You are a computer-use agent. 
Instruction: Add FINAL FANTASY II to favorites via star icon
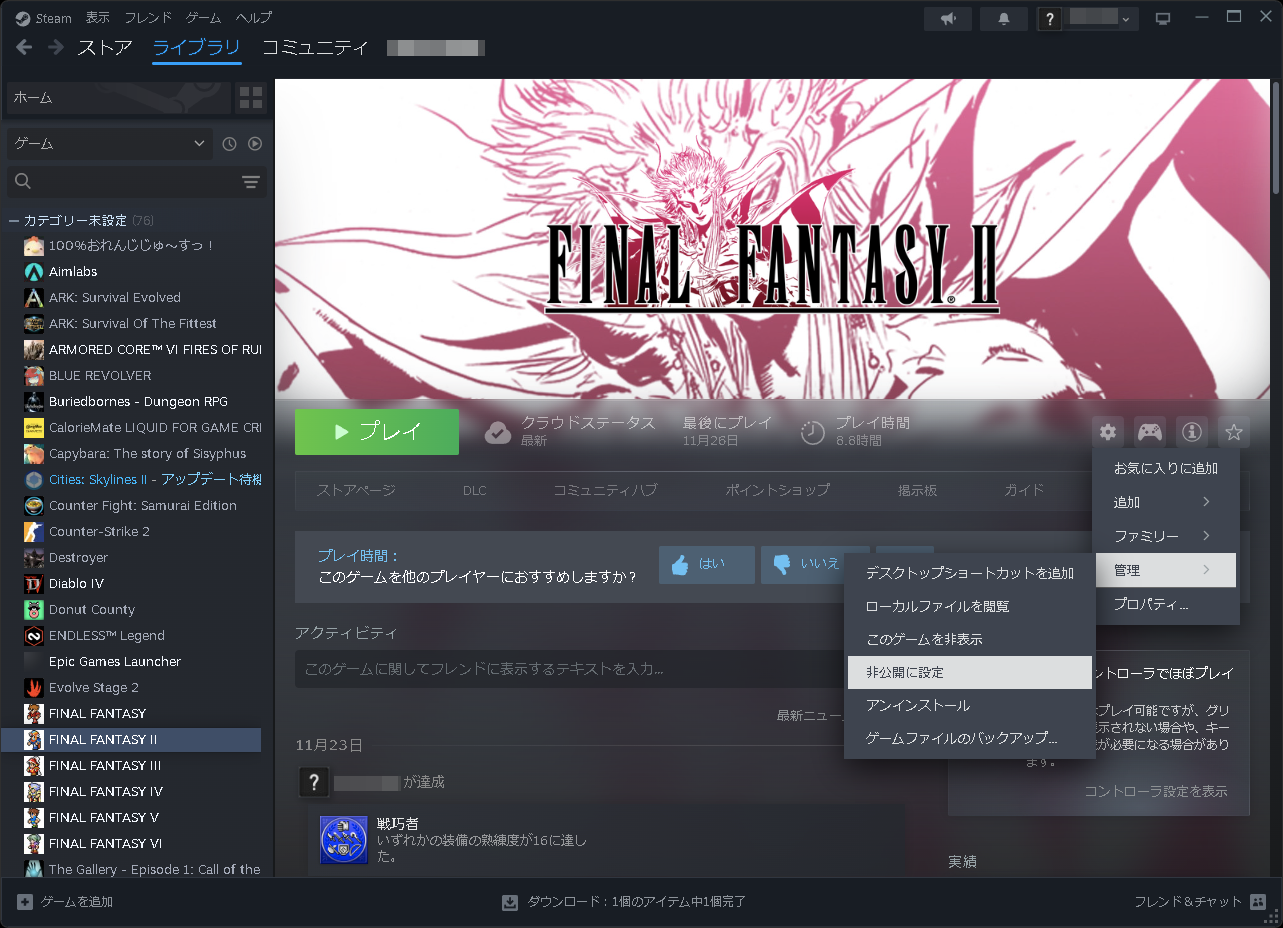[x=1233, y=431]
